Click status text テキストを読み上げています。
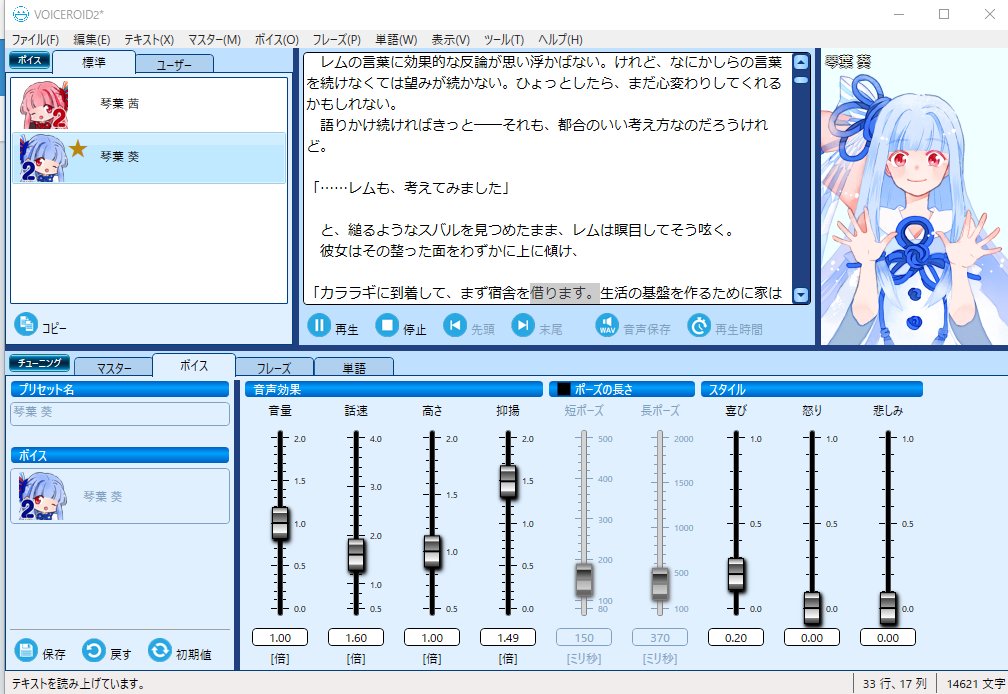1008x694 pixels. tap(78, 684)
